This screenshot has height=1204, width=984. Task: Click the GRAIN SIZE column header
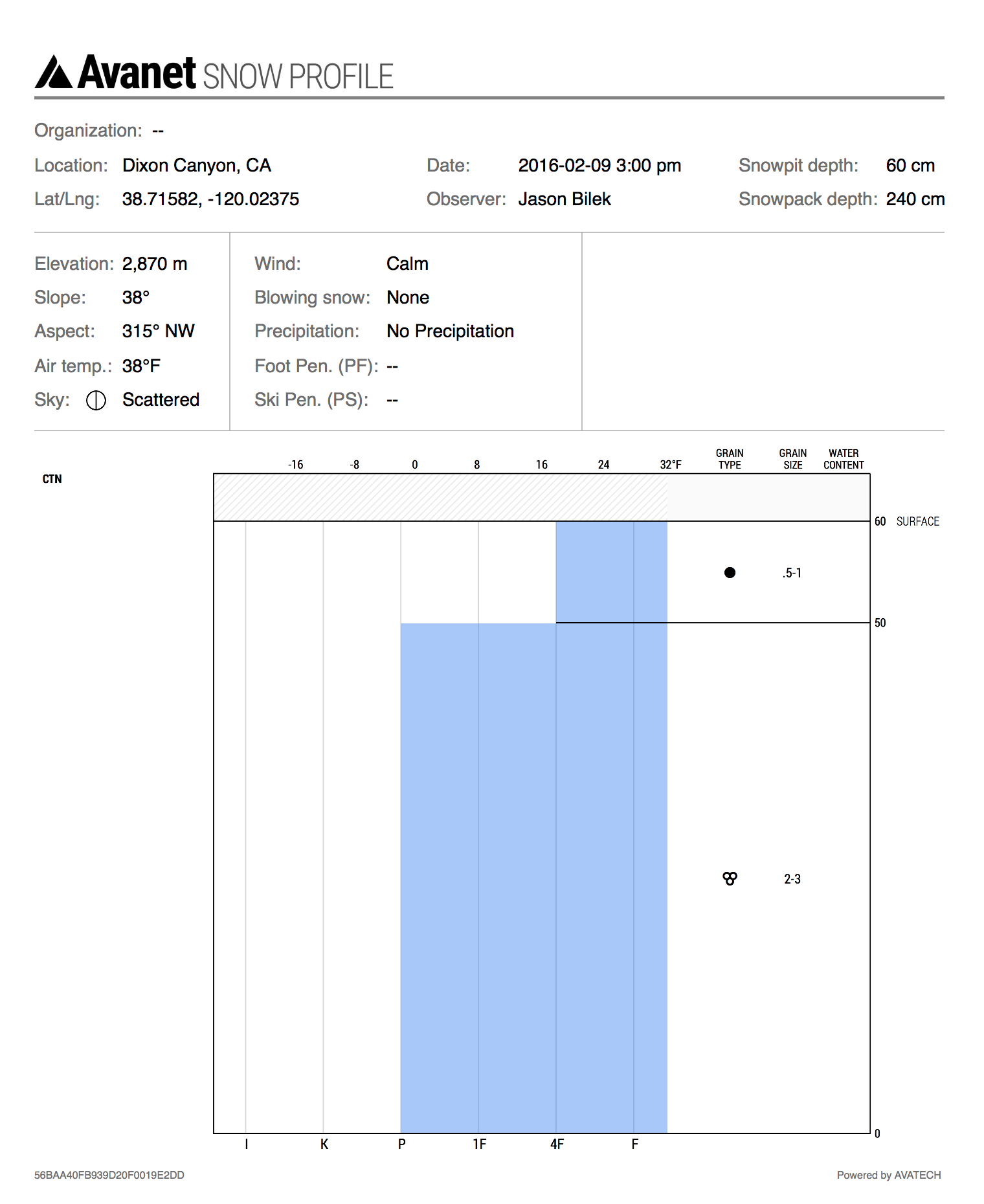(x=792, y=459)
